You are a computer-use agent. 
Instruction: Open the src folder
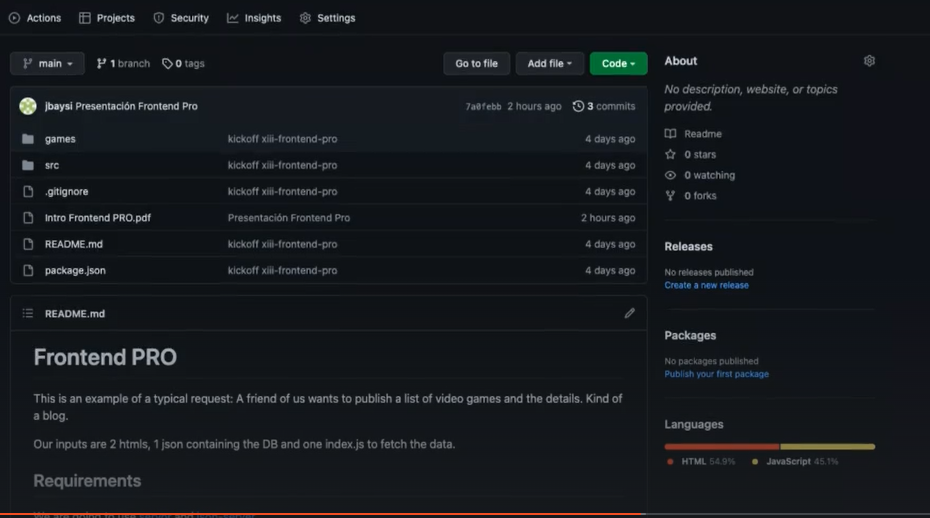click(52, 165)
